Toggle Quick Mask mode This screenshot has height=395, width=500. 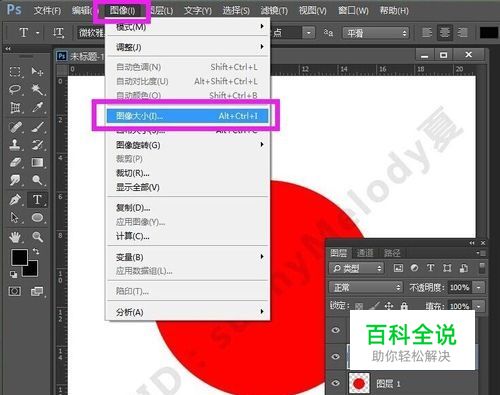14,292
